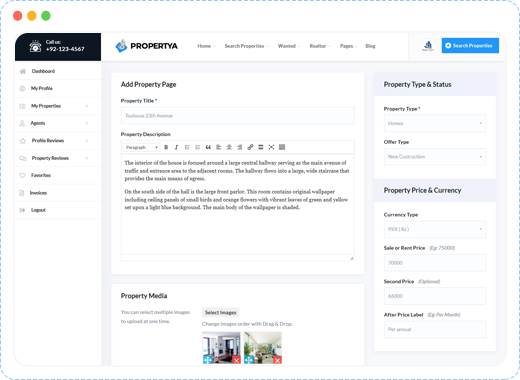
Task: Click the Dashboard home icon in sidebar
Action: [23, 71]
